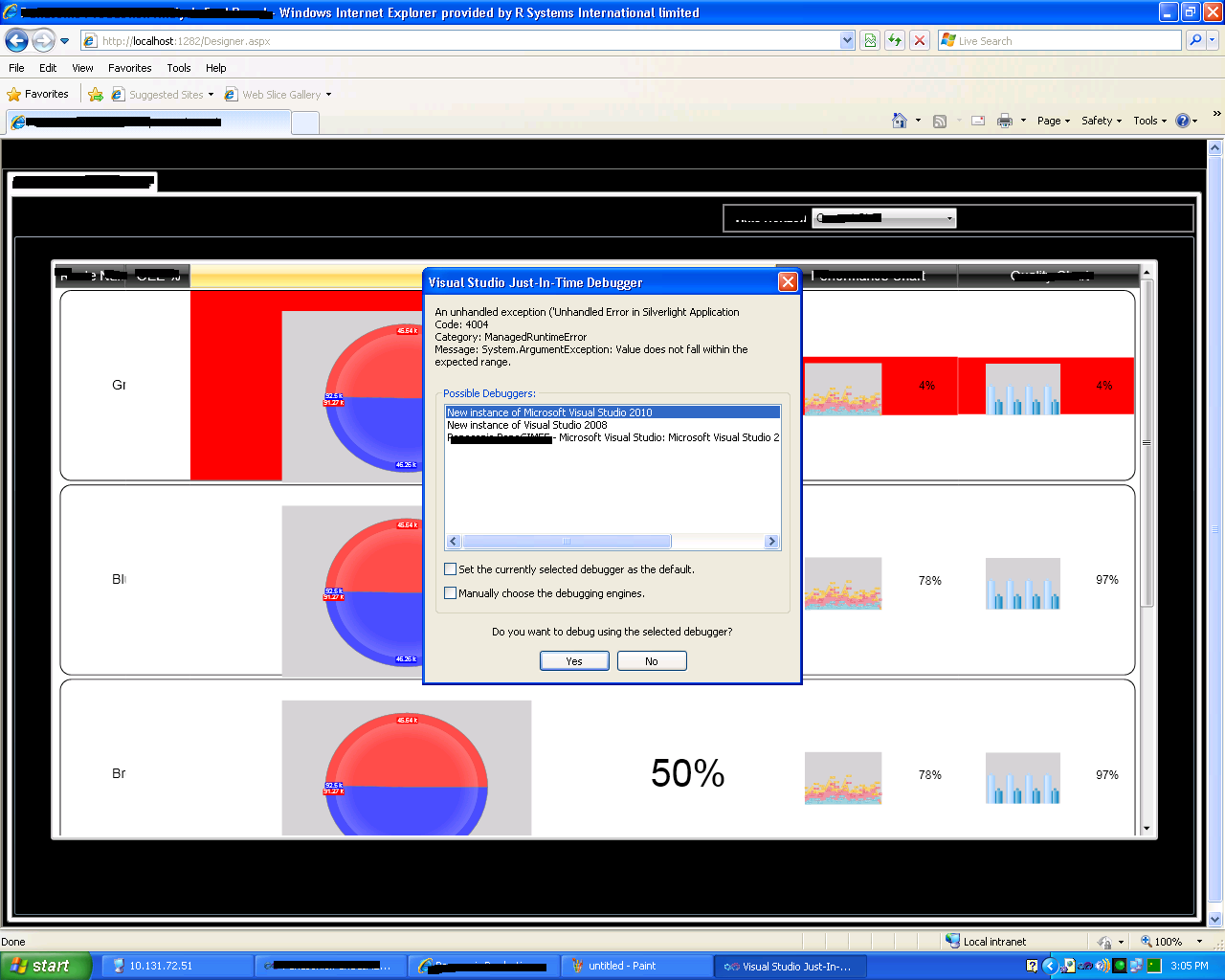Click the Help question mark icon
1225x980 pixels.
(x=1183, y=121)
